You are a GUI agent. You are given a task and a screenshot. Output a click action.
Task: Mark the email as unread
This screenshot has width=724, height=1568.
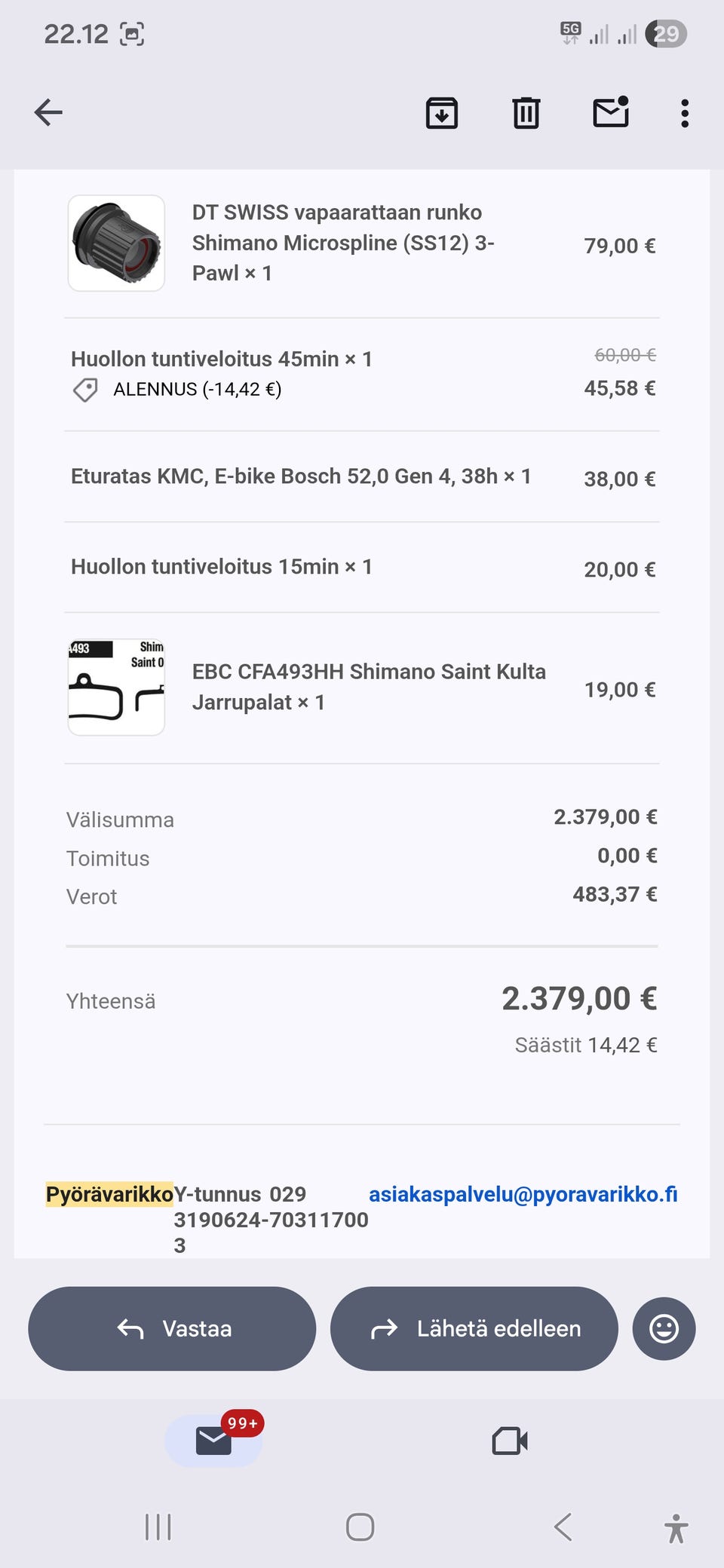[611, 113]
